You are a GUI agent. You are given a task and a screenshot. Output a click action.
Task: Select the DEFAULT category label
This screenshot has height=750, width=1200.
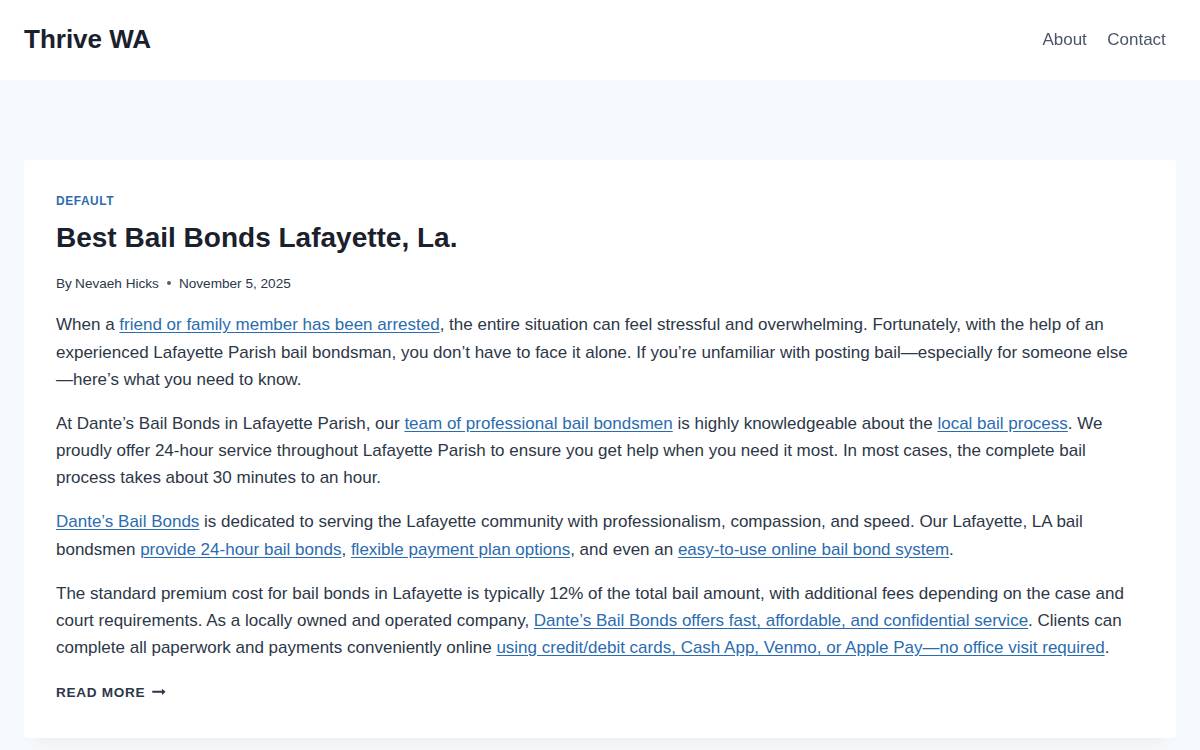85,201
